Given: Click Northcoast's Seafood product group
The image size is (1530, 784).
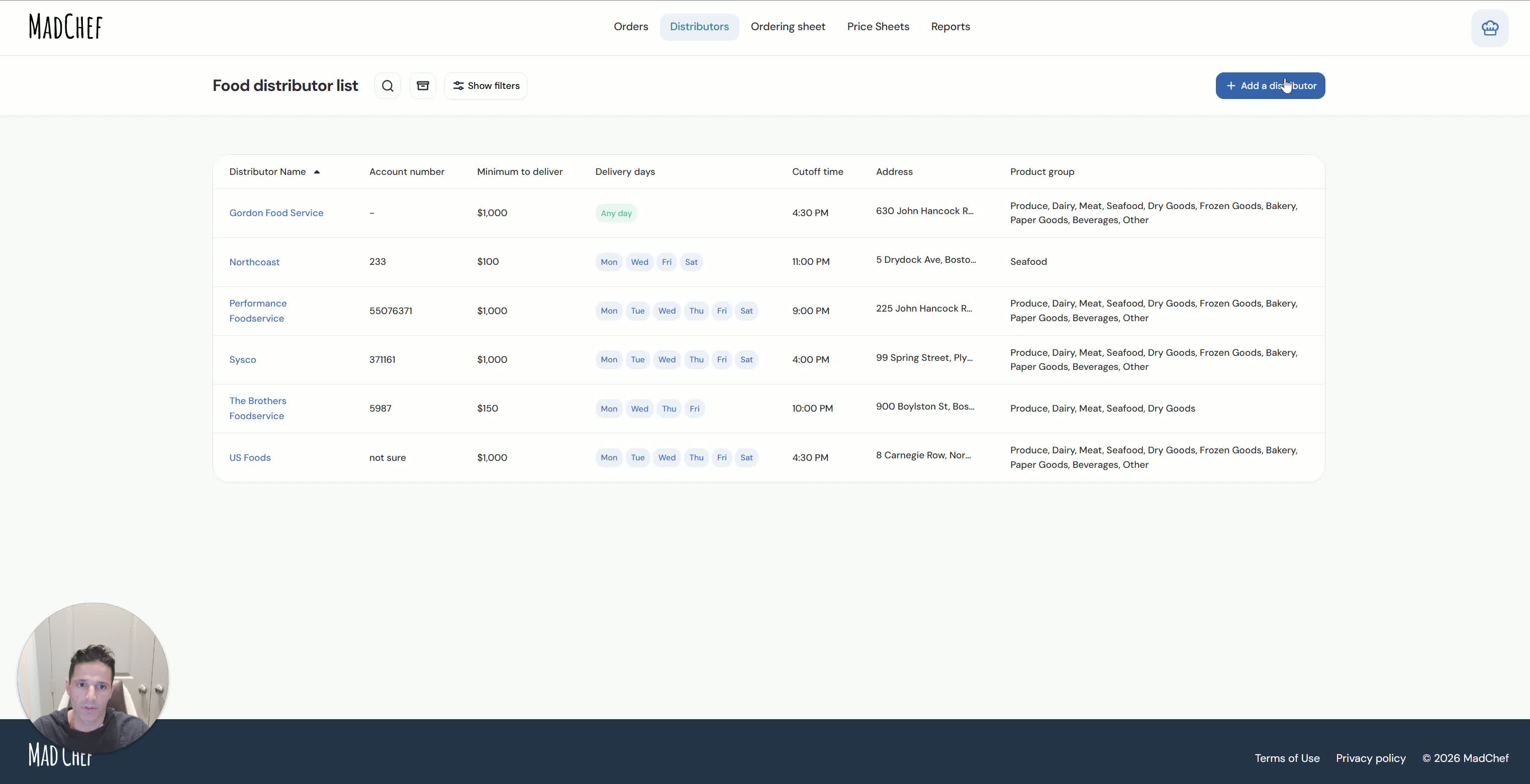Looking at the screenshot, I should point(1028,262).
